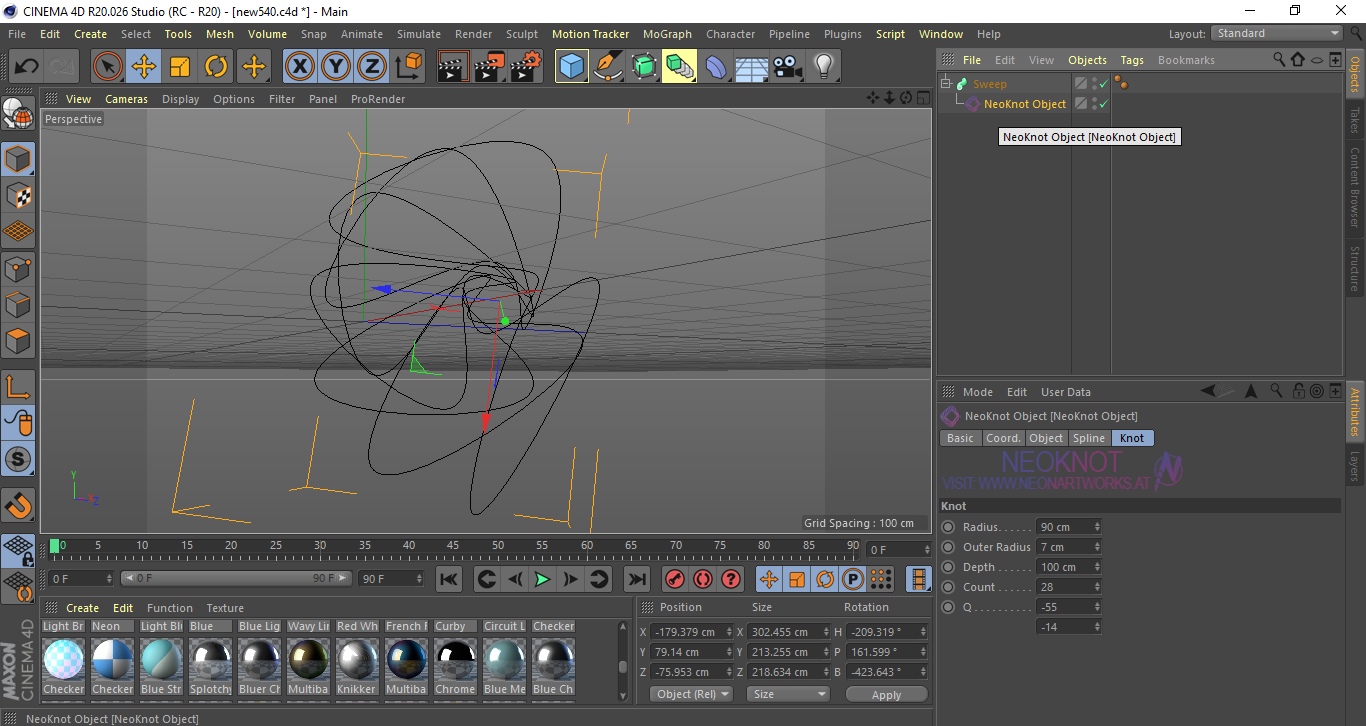
Task: Step Count value spinner
Action: 1097,587
